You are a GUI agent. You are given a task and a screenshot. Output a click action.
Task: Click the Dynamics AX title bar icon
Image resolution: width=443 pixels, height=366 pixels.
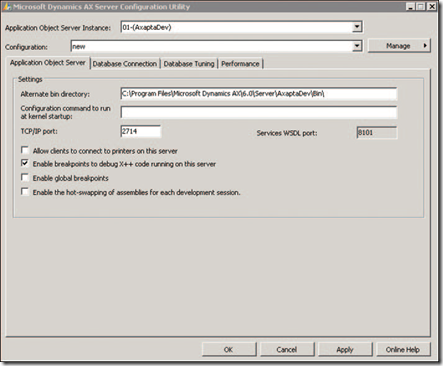pos(7,6)
